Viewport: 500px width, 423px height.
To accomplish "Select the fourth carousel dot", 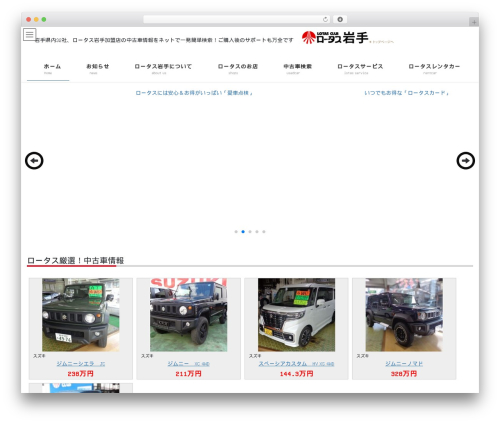I will click(x=257, y=232).
